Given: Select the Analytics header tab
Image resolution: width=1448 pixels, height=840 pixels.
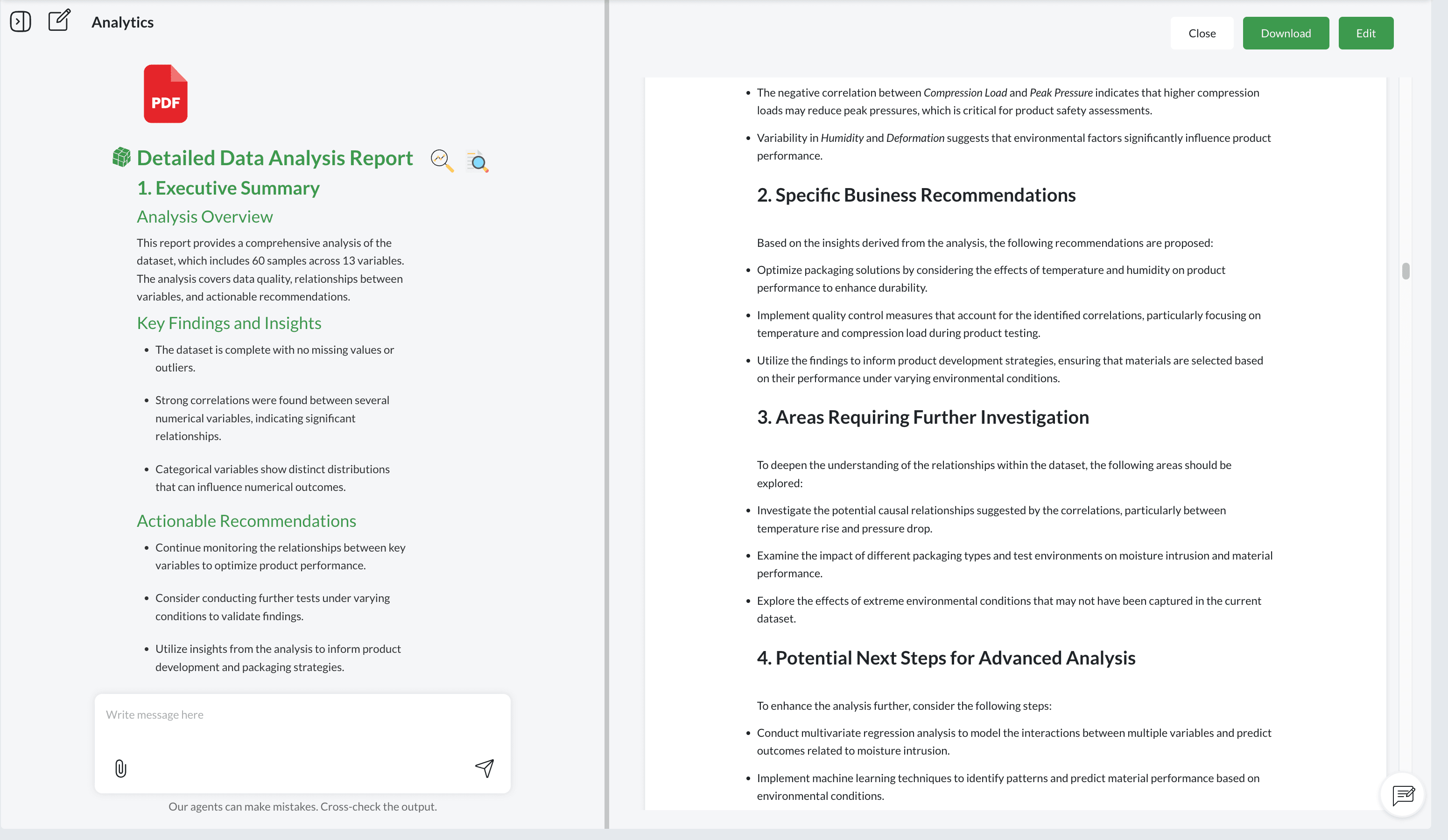Looking at the screenshot, I should pos(122,22).
